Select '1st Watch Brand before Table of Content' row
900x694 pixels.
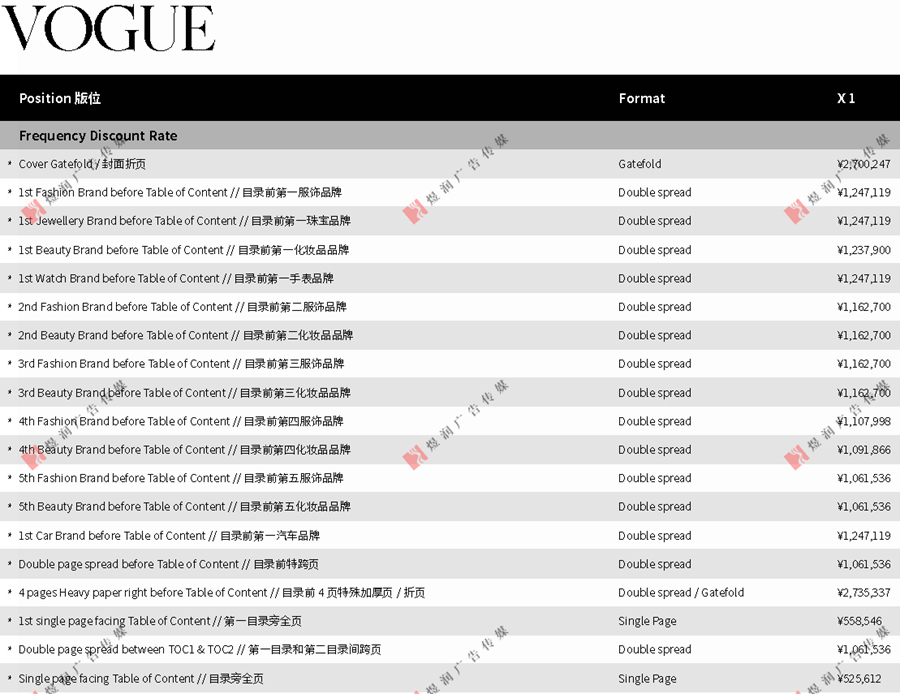(450, 278)
